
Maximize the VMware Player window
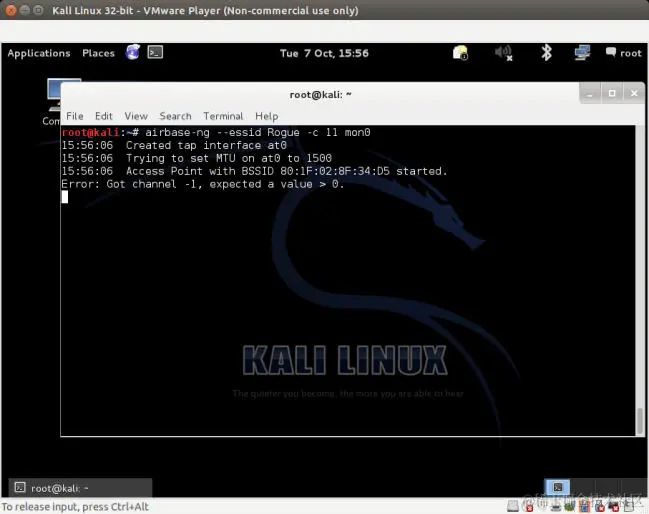pos(38,10)
